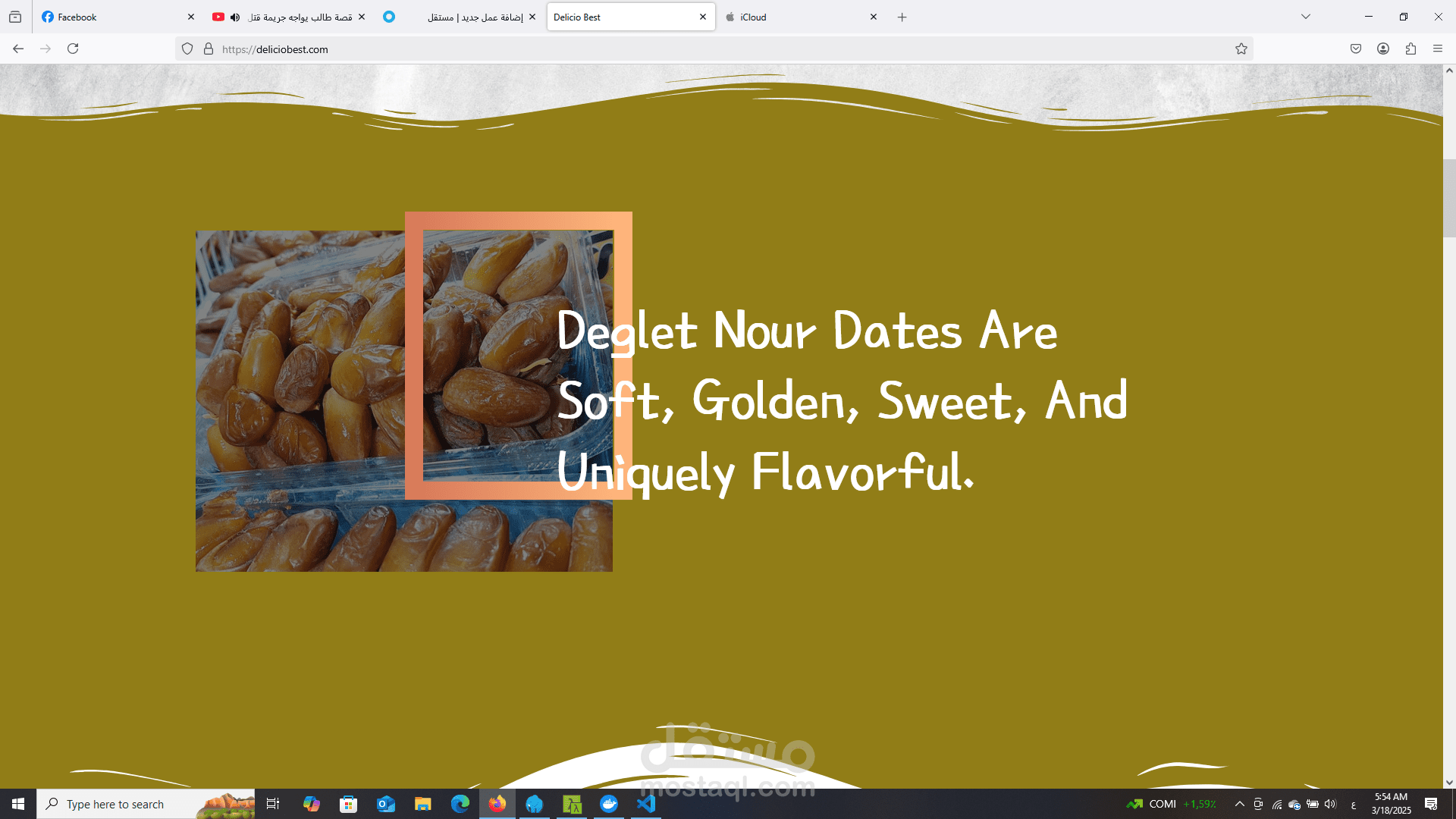Click the Firefox account avatar icon

(1383, 49)
